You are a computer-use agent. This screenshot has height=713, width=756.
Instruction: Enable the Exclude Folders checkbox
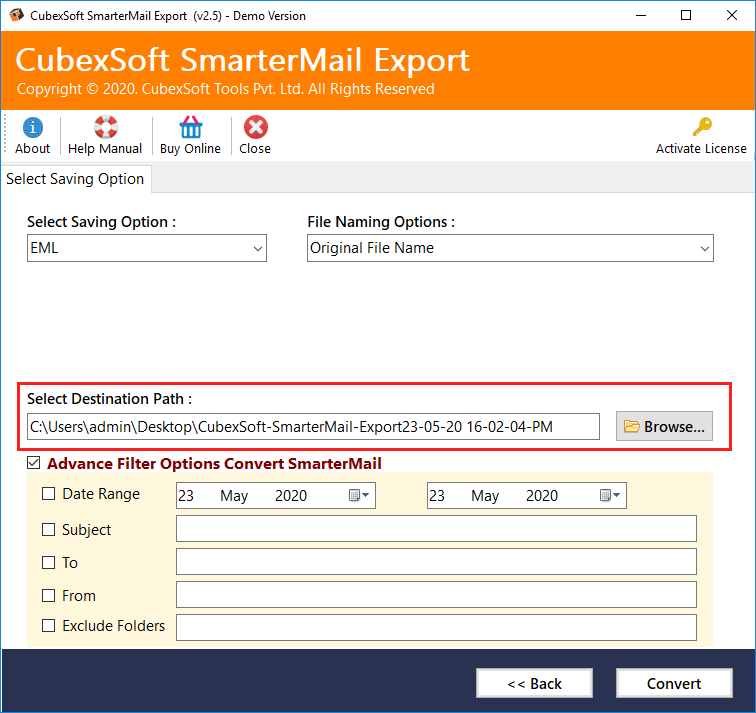click(x=48, y=625)
